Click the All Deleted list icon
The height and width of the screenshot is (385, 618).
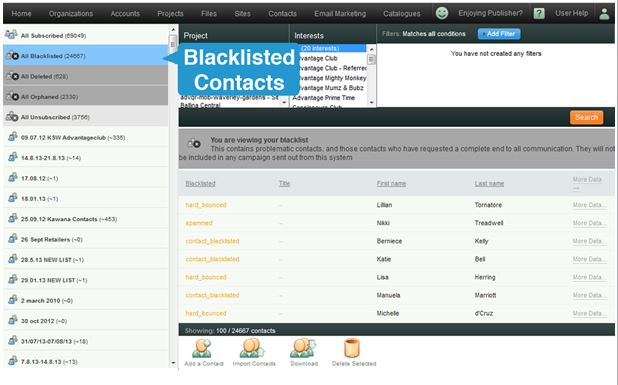(x=12, y=76)
